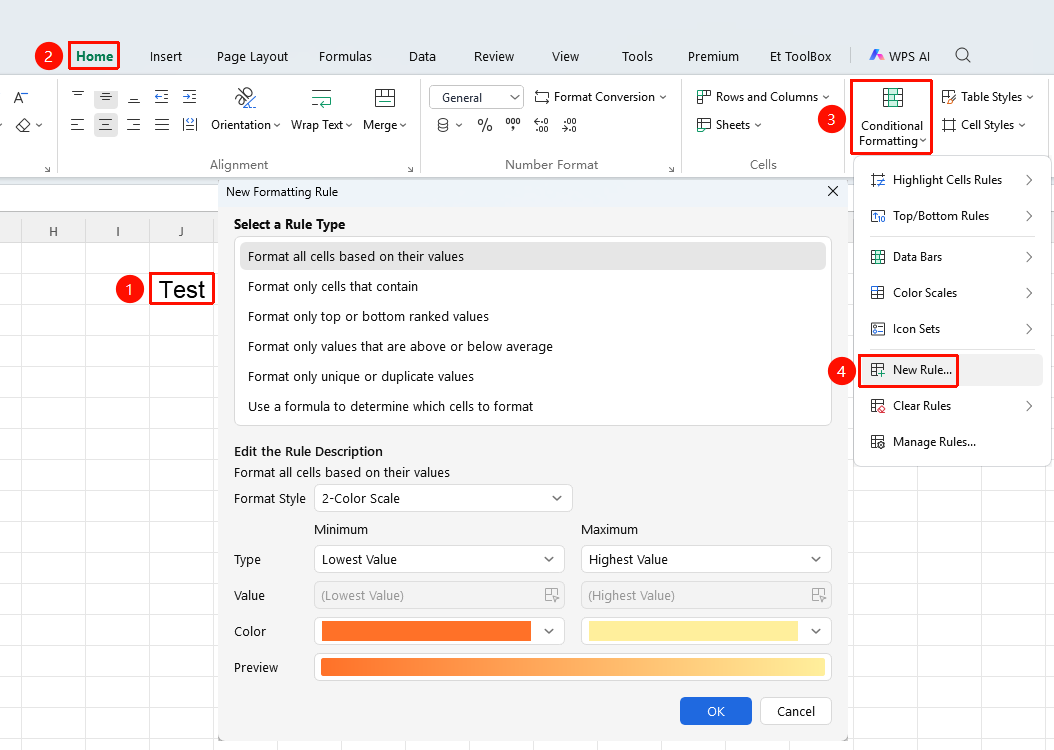Select Color Scales in the menu
The image size is (1054, 750).
pyautogui.click(x=952, y=293)
